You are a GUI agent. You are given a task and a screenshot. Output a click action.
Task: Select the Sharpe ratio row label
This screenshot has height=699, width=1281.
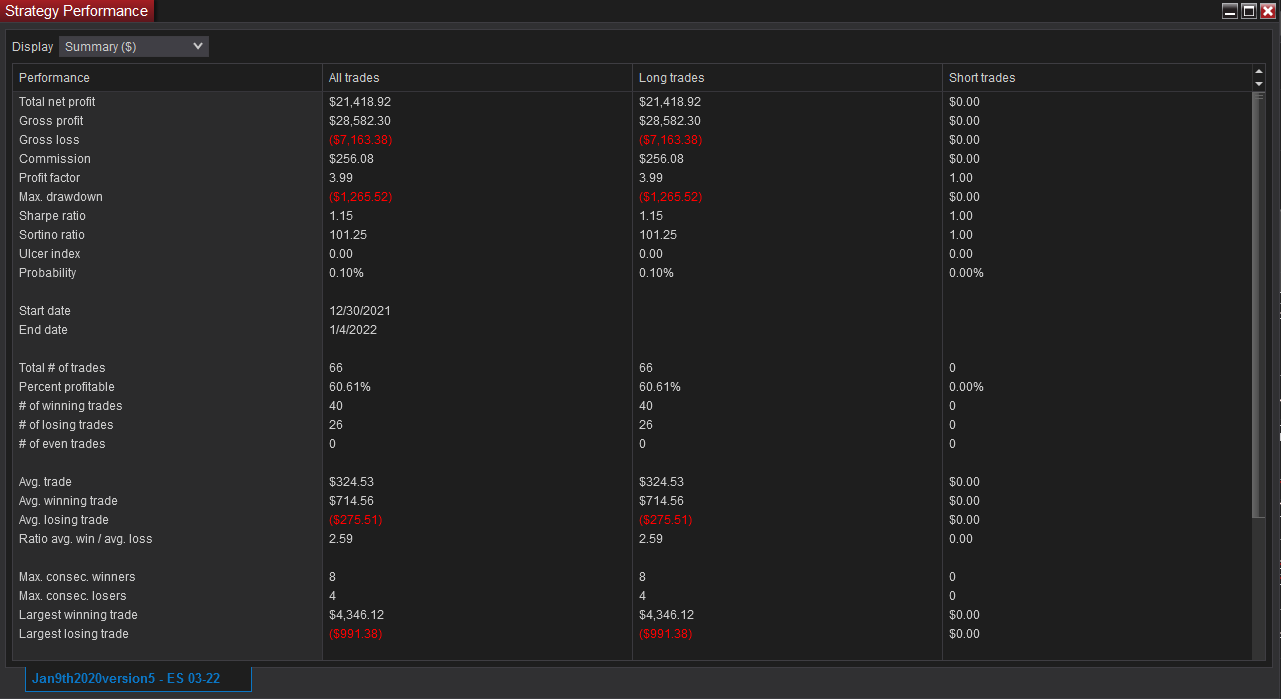[x=52, y=216]
